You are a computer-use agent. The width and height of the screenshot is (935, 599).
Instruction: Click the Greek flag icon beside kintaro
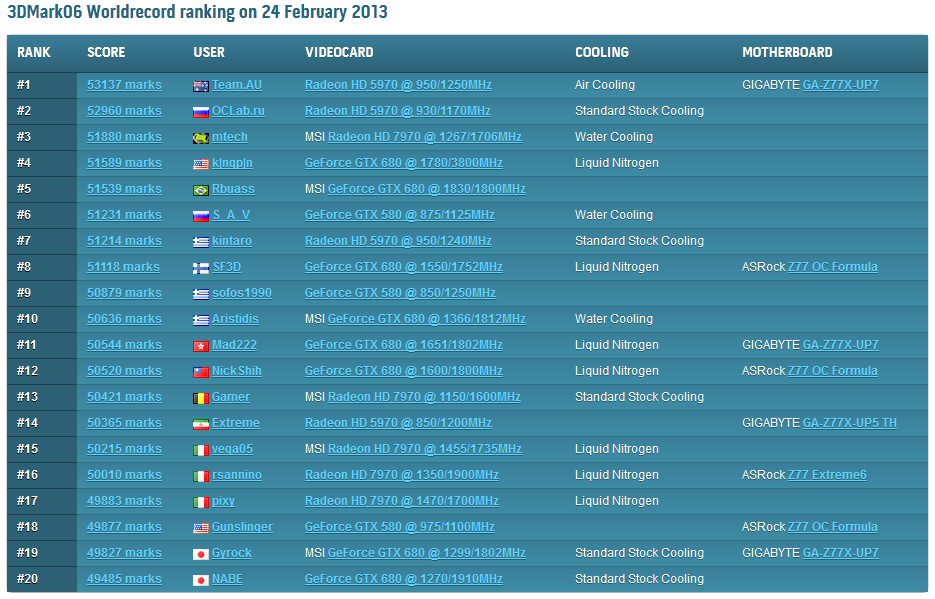point(200,242)
